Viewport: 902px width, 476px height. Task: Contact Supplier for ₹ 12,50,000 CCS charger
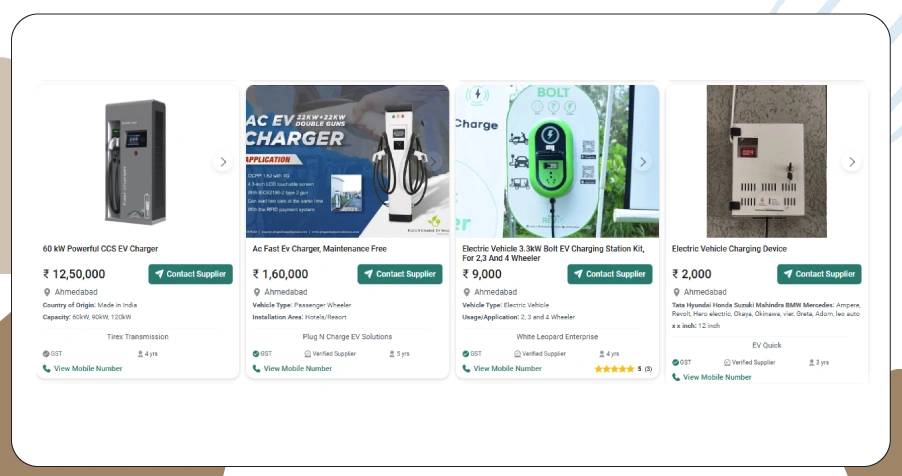(x=190, y=274)
